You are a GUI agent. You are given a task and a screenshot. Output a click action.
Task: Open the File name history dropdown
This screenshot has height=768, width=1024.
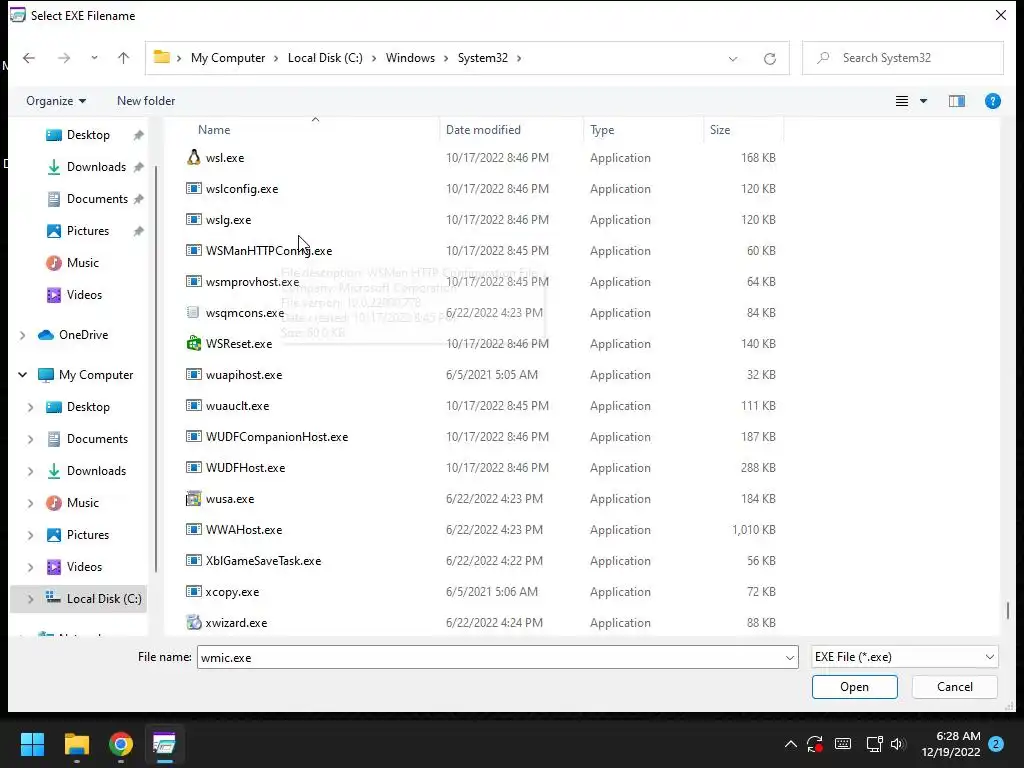pos(790,657)
